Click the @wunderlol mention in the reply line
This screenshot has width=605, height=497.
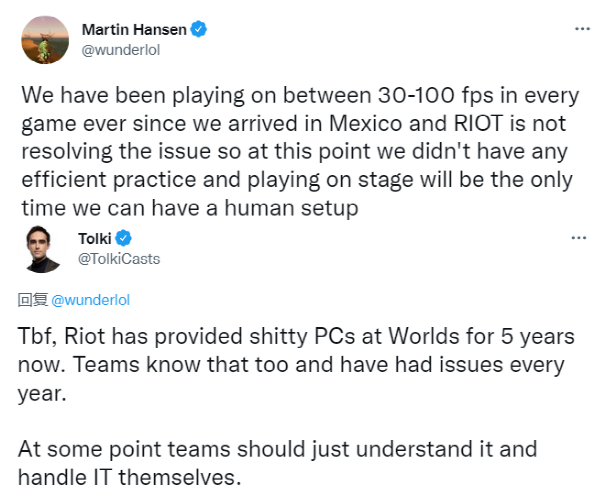coord(91,299)
